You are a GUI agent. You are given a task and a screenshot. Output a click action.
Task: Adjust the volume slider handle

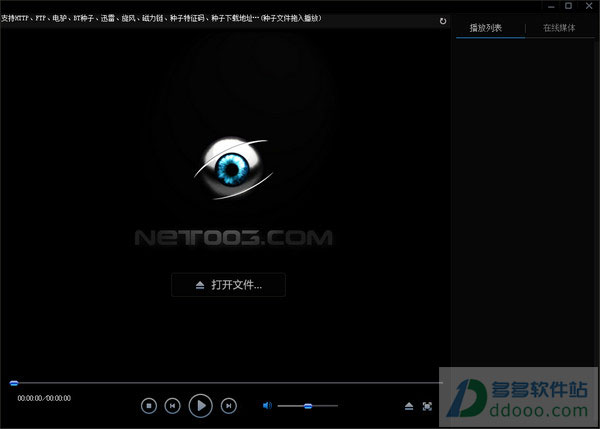tap(308, 406)
